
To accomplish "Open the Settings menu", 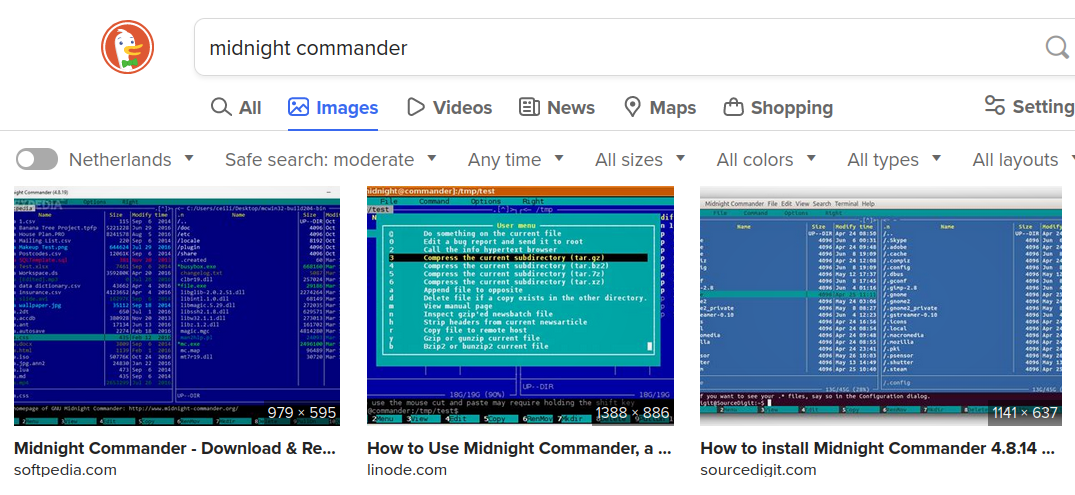I will point(1028,106).
